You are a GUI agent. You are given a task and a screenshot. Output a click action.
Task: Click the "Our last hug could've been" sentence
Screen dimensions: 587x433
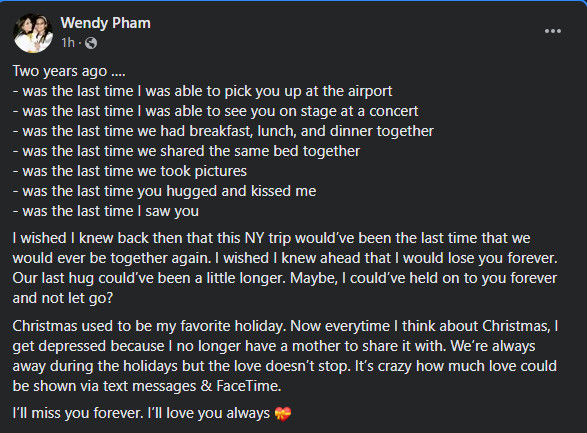point(149,278)
